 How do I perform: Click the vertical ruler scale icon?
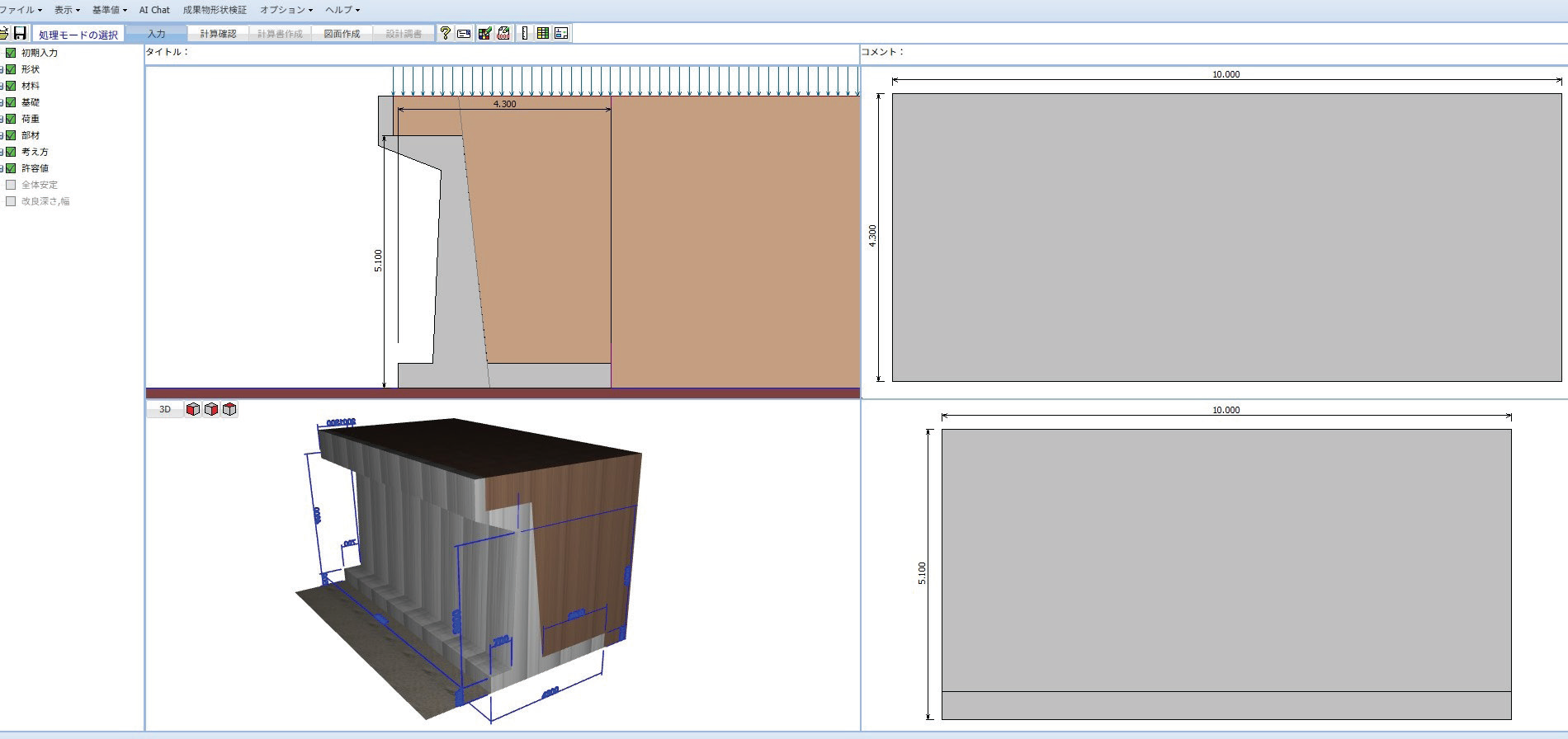click(524, 34)
